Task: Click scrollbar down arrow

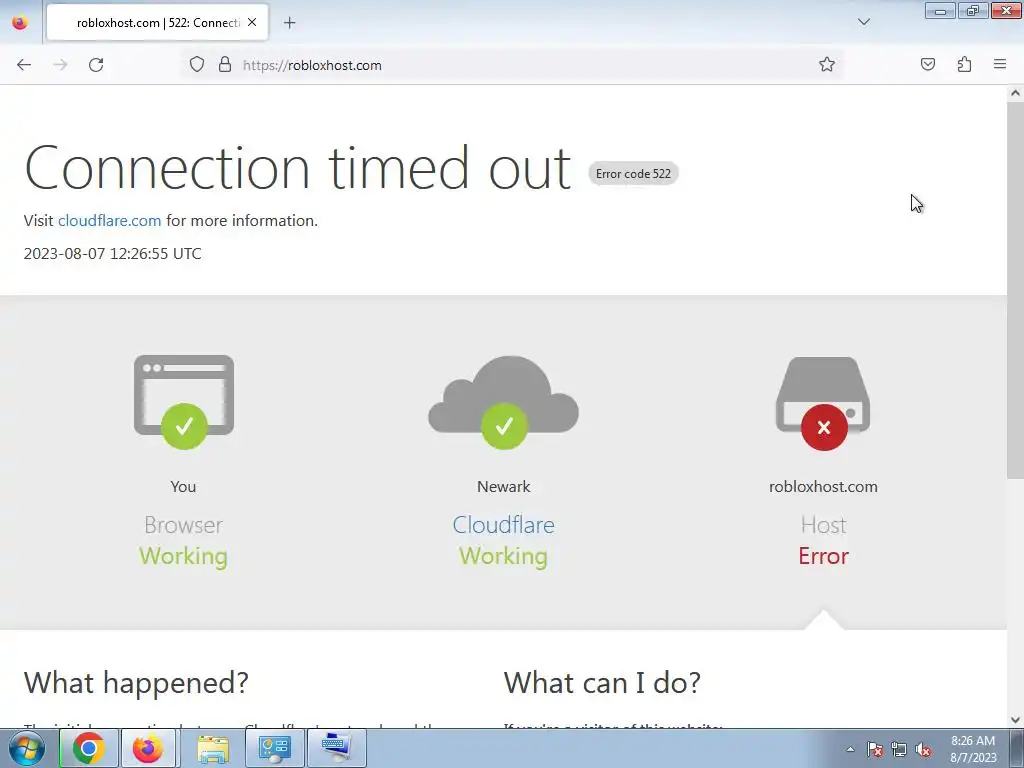Action: [x=1015, y=720]
